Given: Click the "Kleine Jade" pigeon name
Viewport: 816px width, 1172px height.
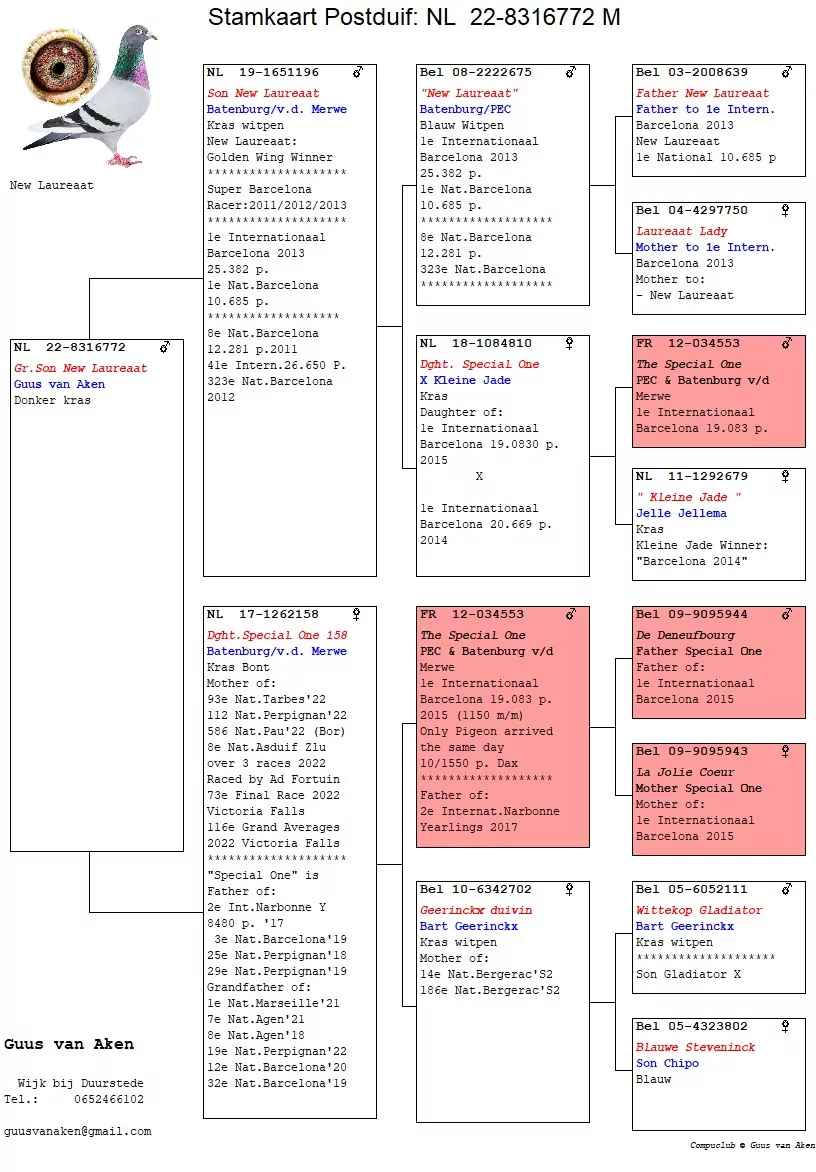Looking at the screenshot, I should coord(688,497).
